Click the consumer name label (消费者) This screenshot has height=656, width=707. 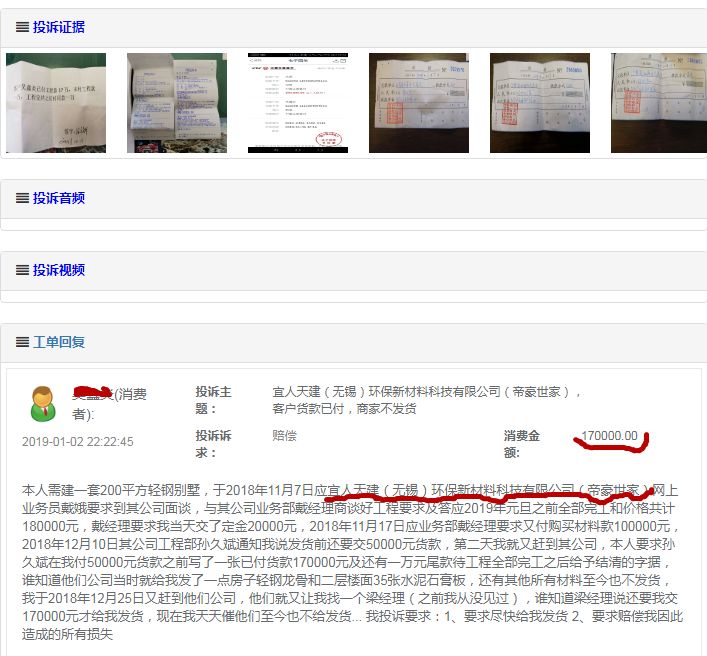(109, 404)
